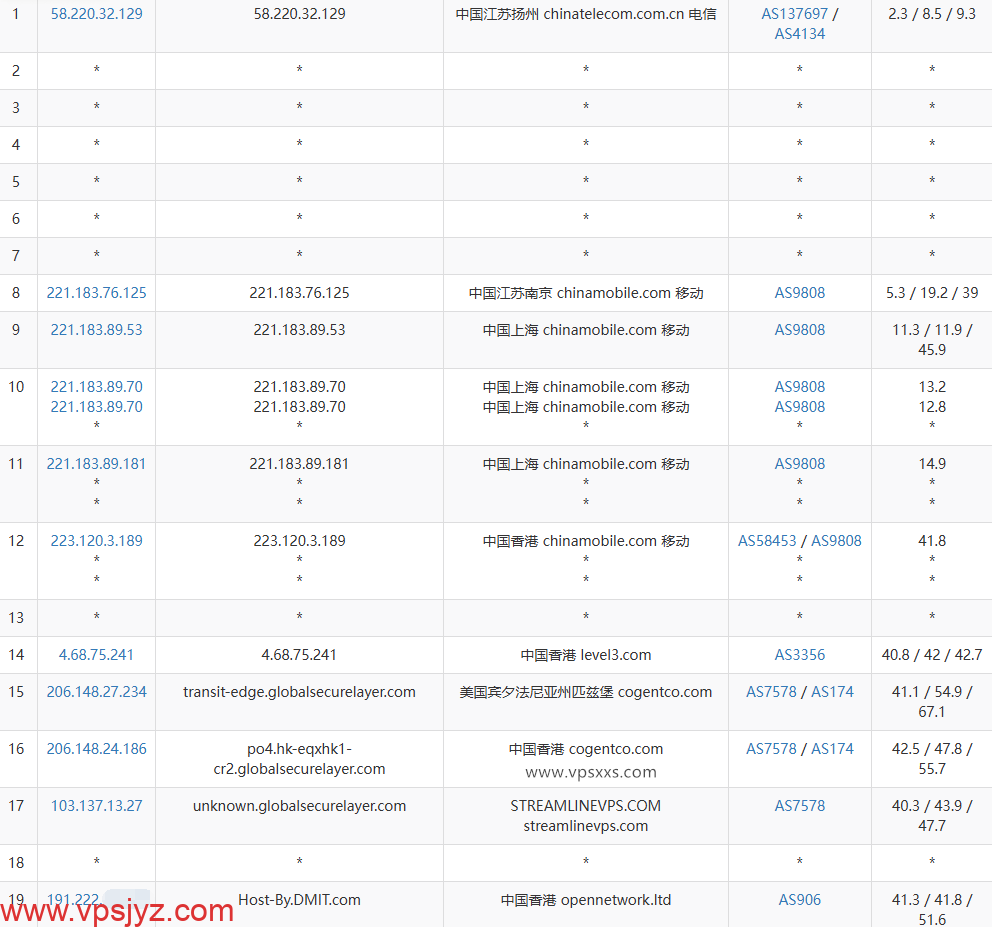Select the chinatelecom.com.cn location text in hop 1
Viewport: 992px width, 927px height.
click(x=586, y=14)
